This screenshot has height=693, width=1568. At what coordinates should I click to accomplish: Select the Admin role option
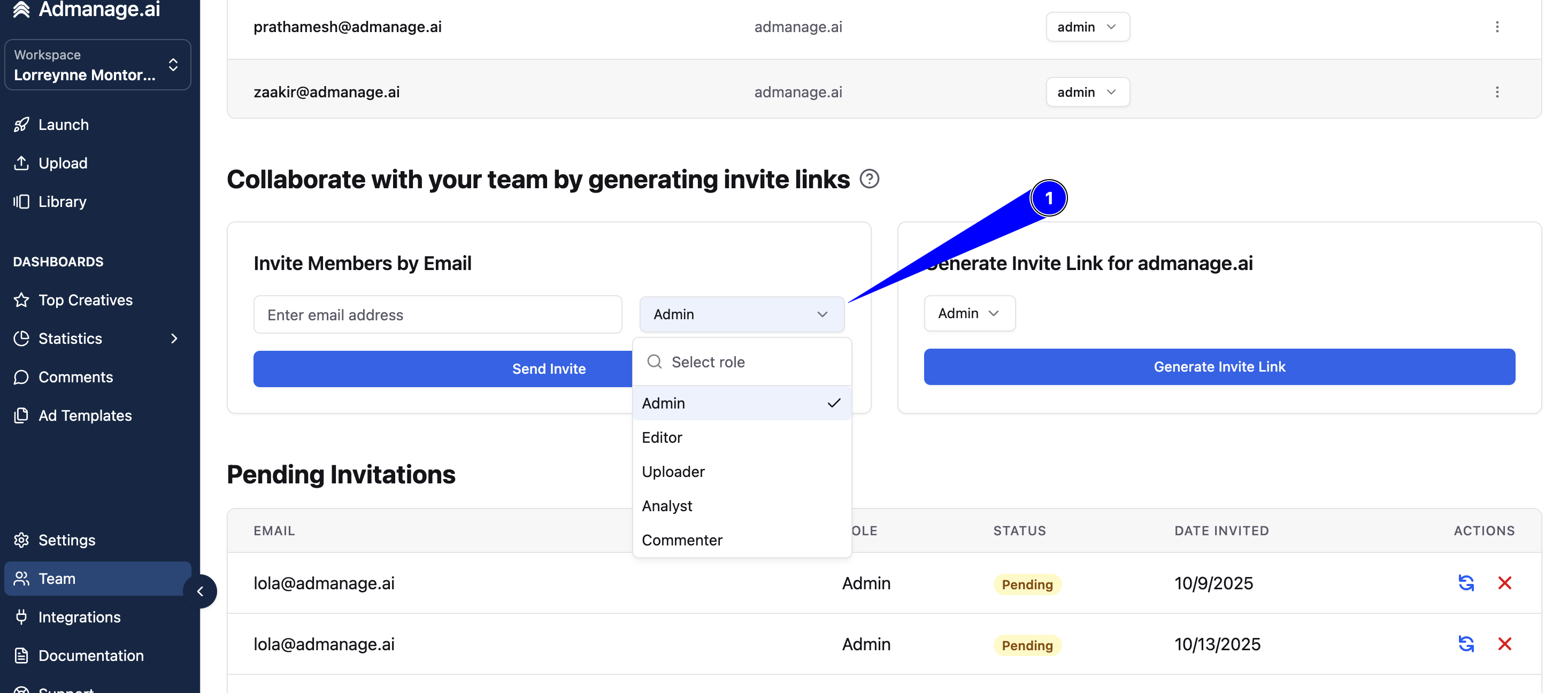point(741,403)
